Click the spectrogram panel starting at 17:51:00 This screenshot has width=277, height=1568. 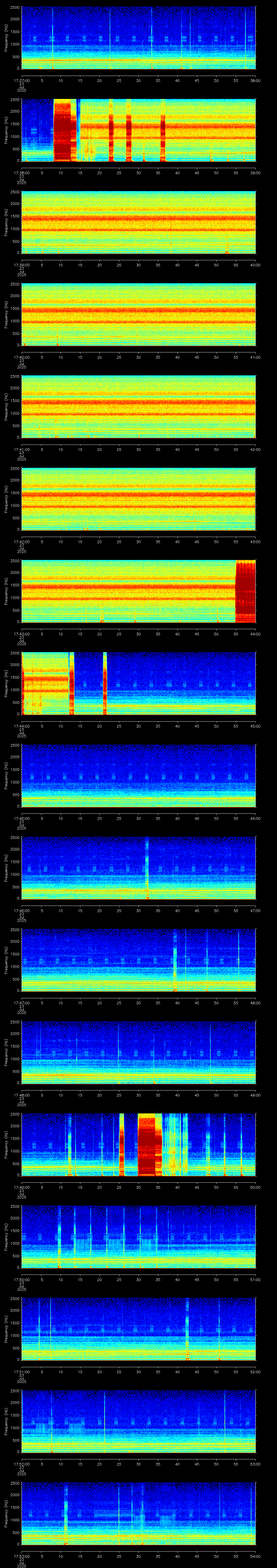point(139,1329)
